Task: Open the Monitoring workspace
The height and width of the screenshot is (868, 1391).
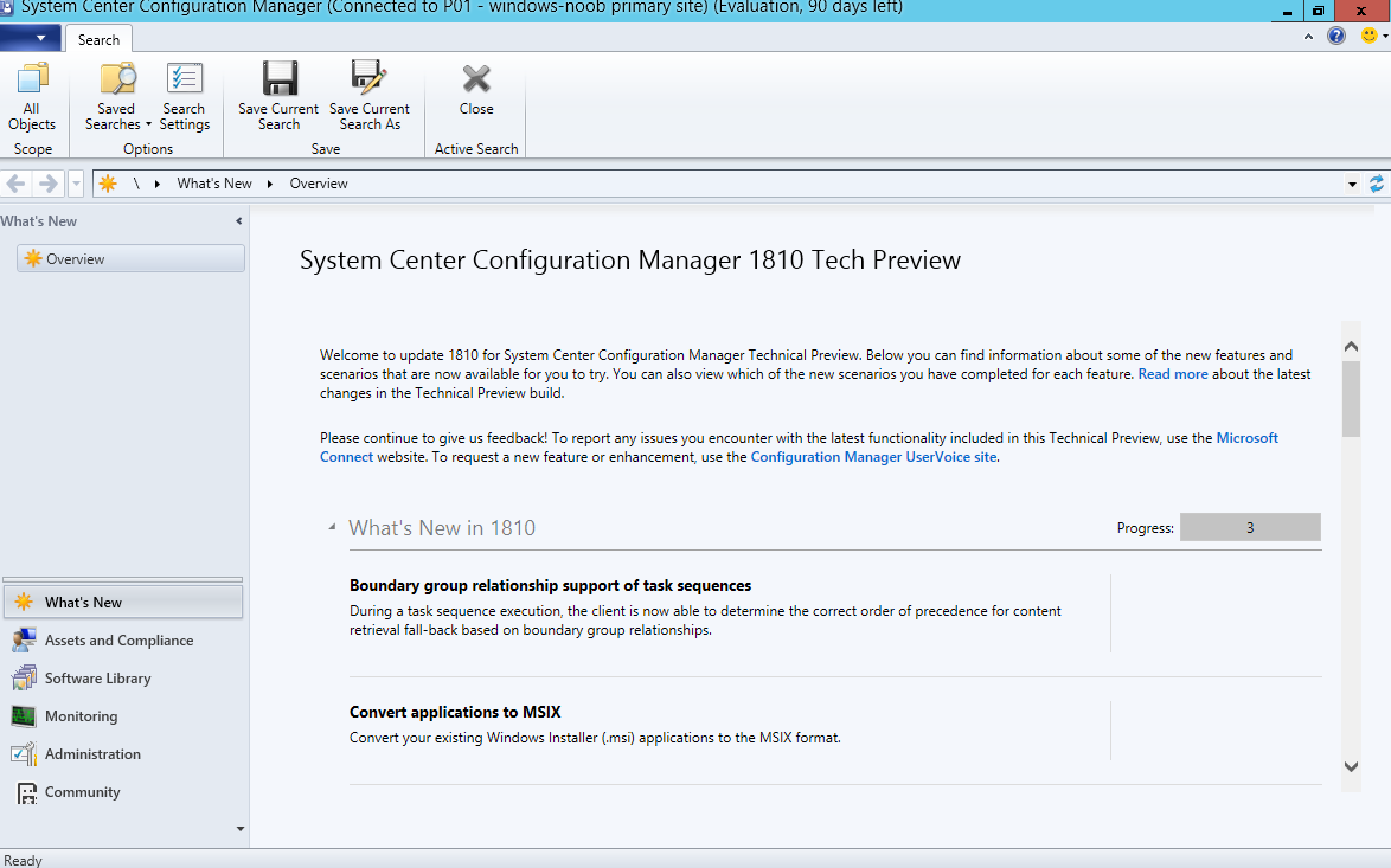Action: [123, 716]
